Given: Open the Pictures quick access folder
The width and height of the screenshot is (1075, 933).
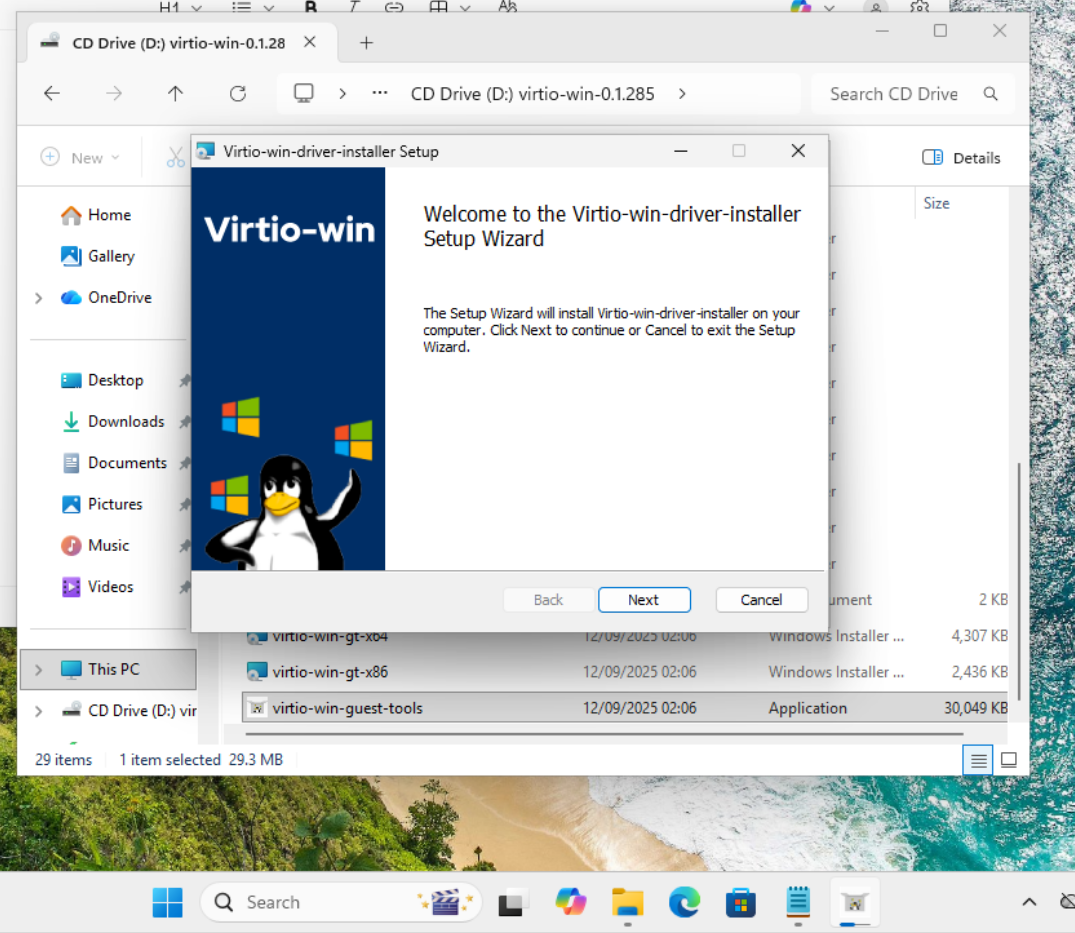Looking at the screenshot, I should pyautogui.click(x=102, y=505).
